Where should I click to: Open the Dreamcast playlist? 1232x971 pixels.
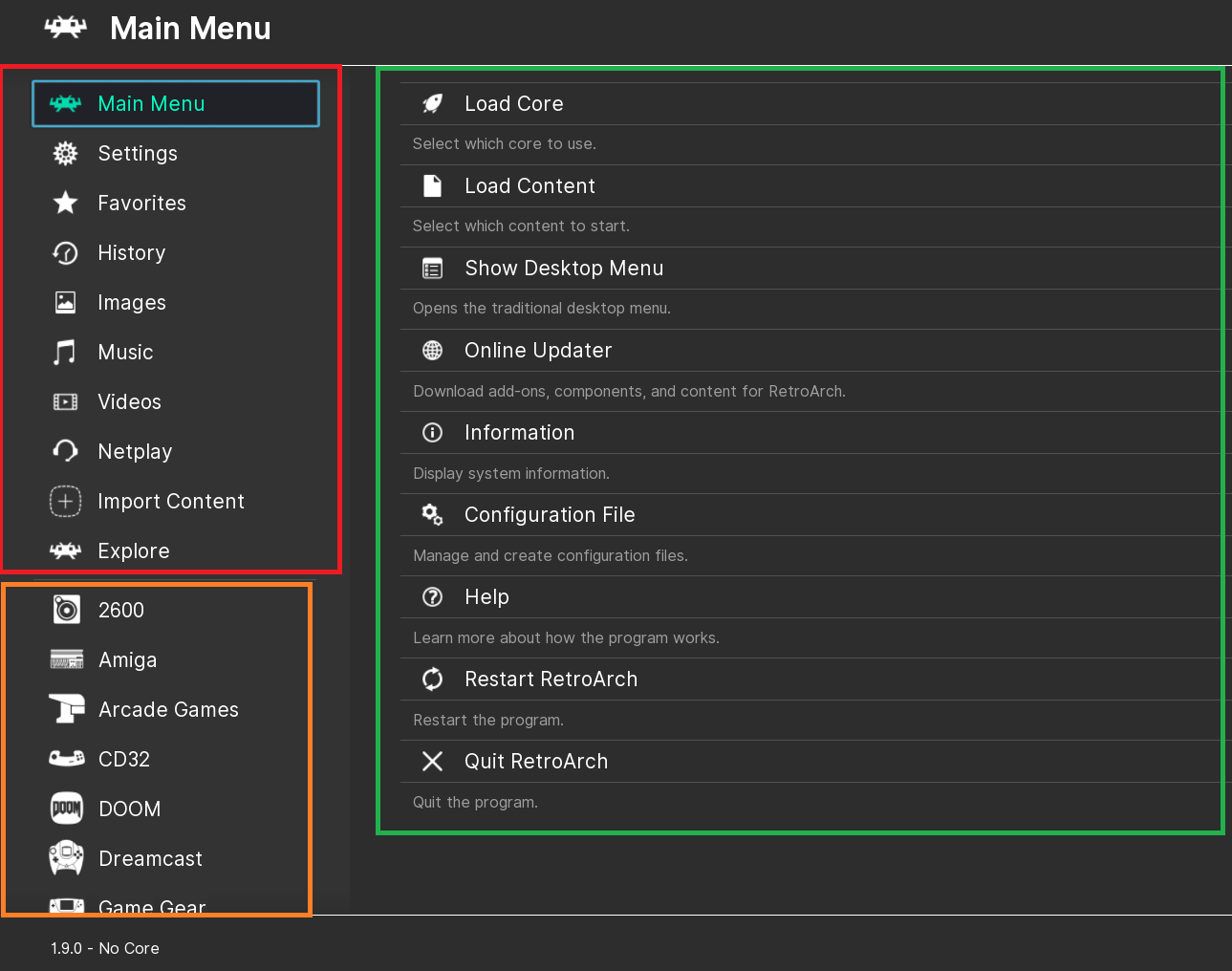(176, 858)
